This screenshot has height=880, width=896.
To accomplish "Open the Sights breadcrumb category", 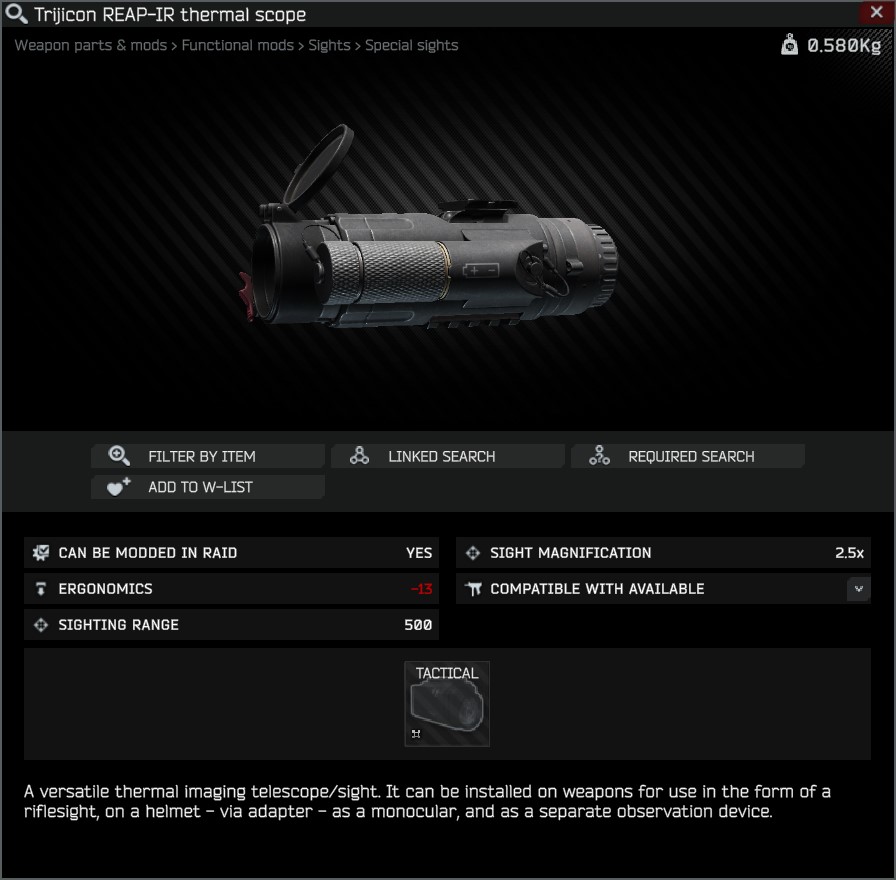I will [x=329, y=45].
